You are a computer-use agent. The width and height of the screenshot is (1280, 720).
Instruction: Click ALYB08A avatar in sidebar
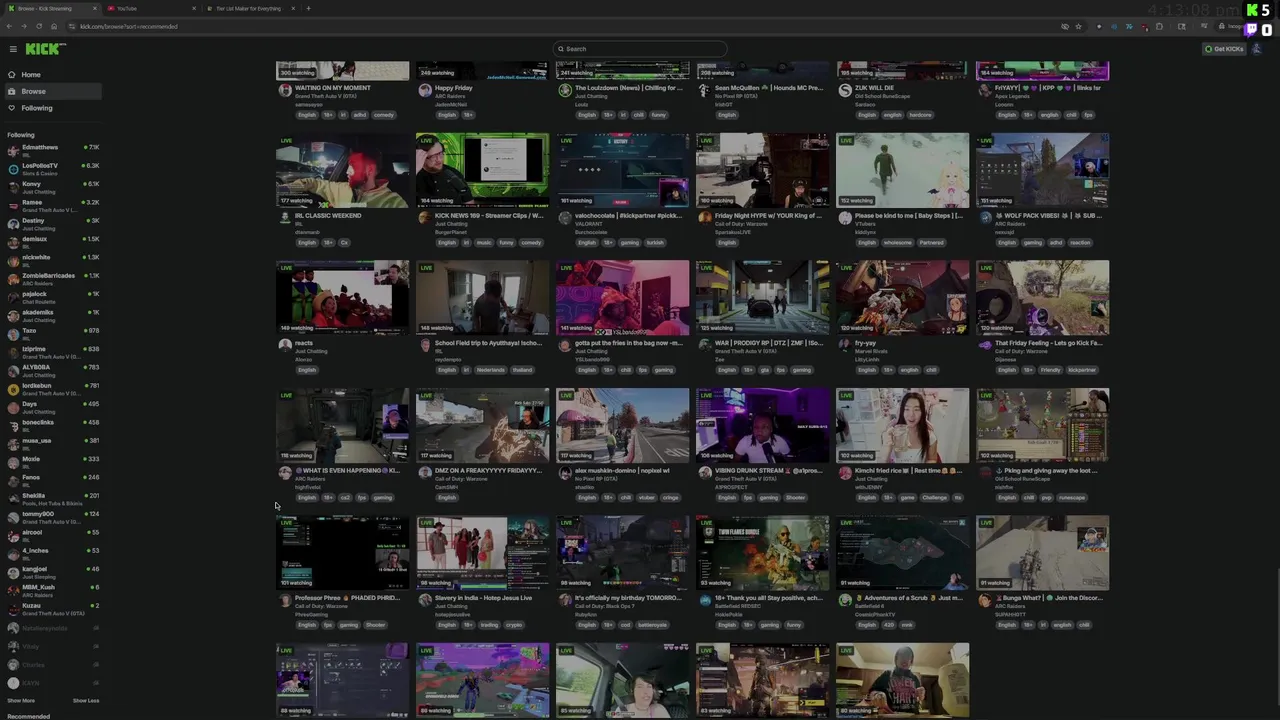pos(13,370)
